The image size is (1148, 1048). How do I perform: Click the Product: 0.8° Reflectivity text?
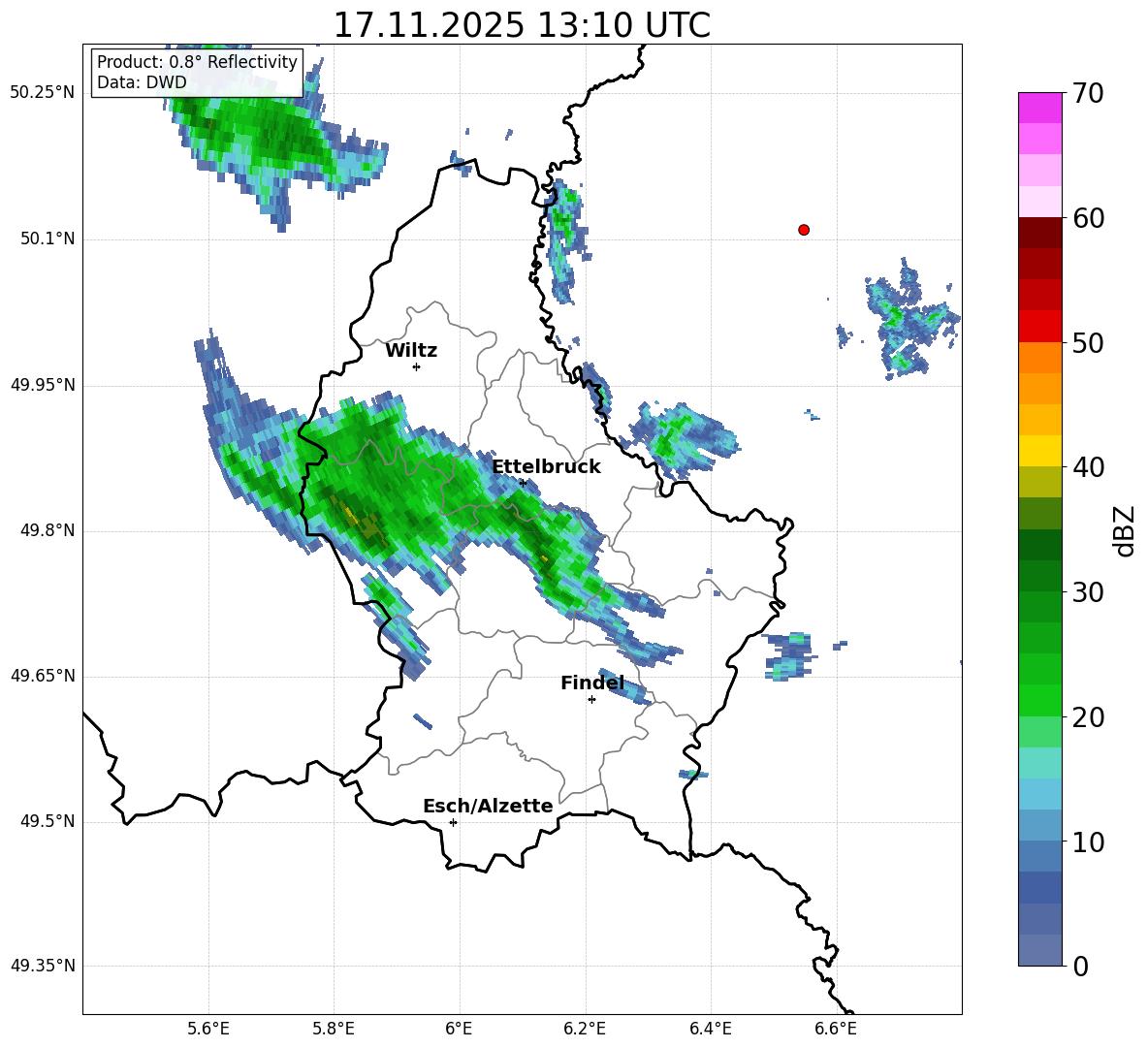(x=197, y=61)
